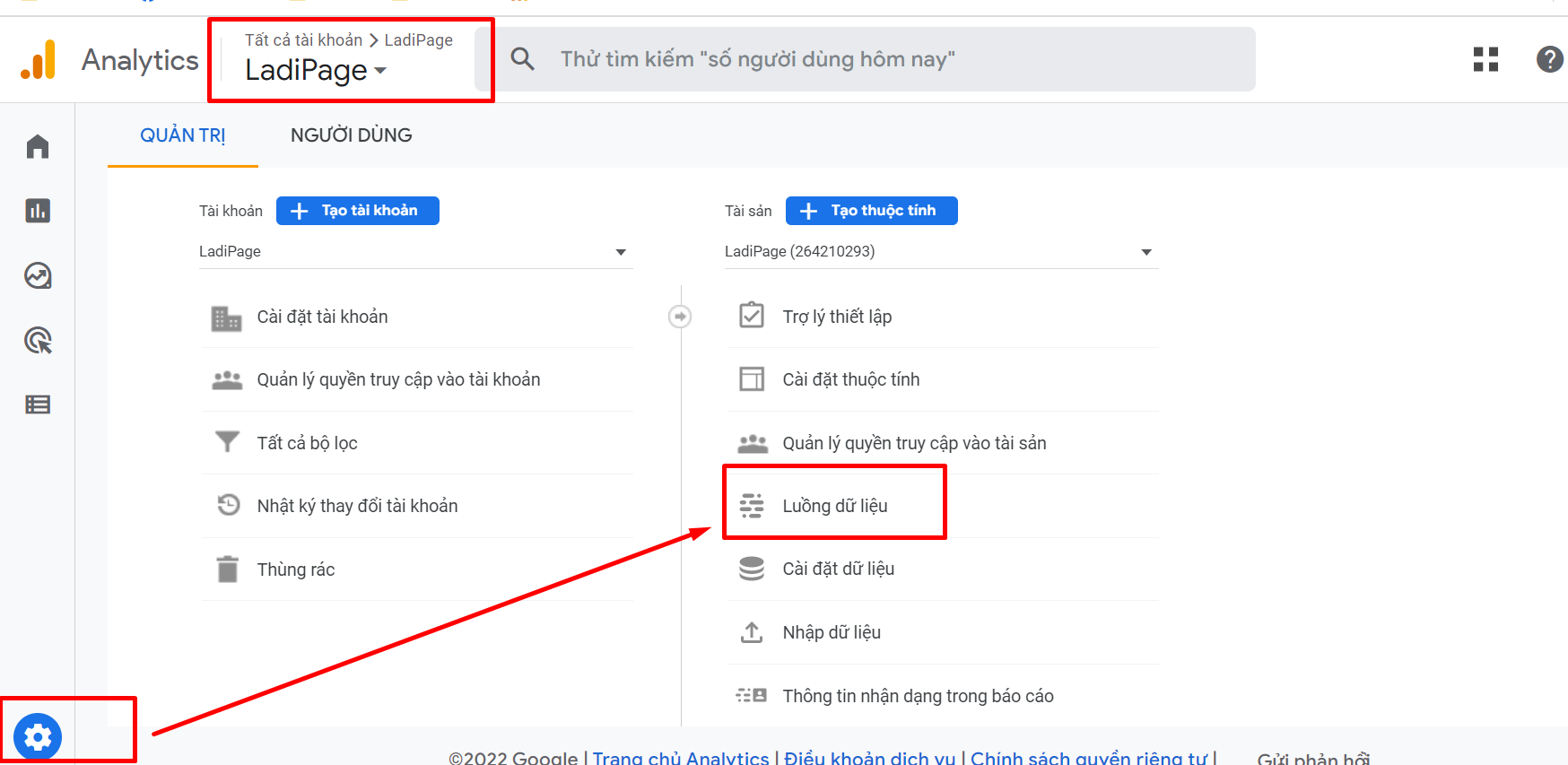Switch to the QUẢN TRỊ tab

[x=183, y=135]
